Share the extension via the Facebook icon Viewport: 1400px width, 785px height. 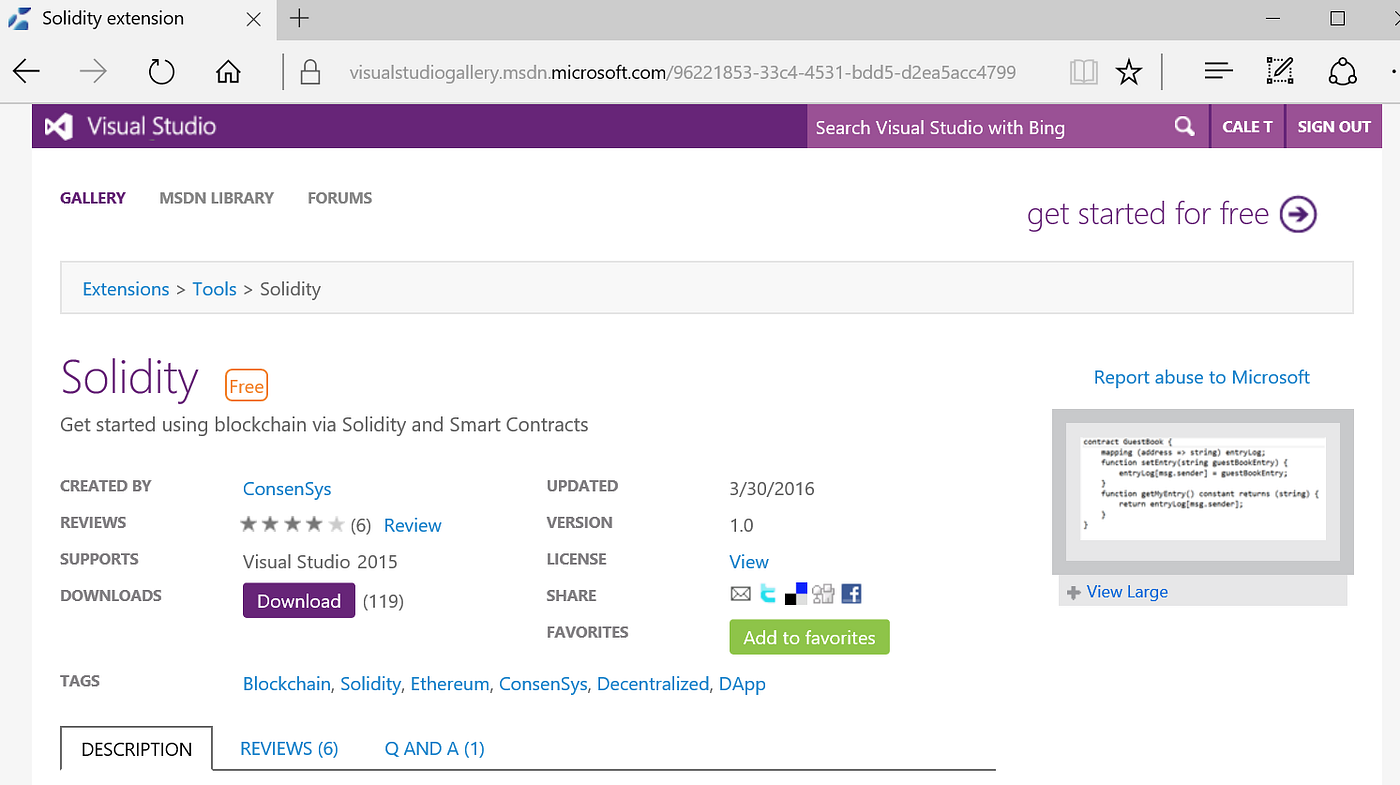pyautogui.click(x=851, y=593)
